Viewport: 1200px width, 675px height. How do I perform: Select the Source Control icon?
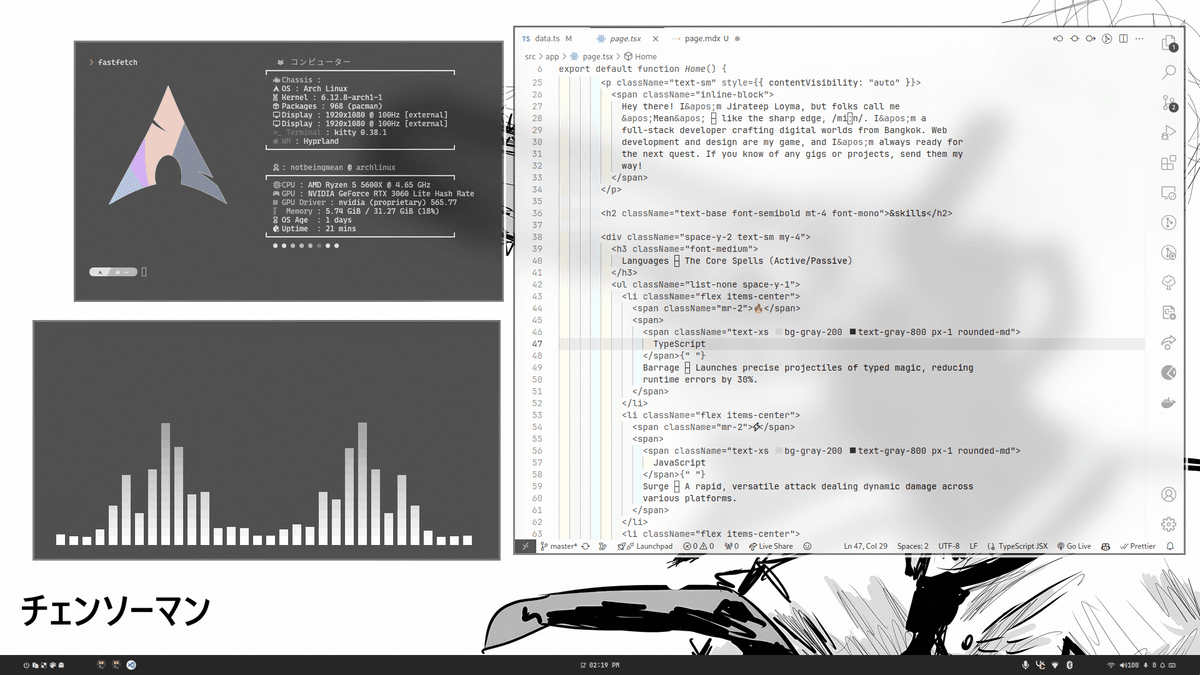(x=1168, y=102)
